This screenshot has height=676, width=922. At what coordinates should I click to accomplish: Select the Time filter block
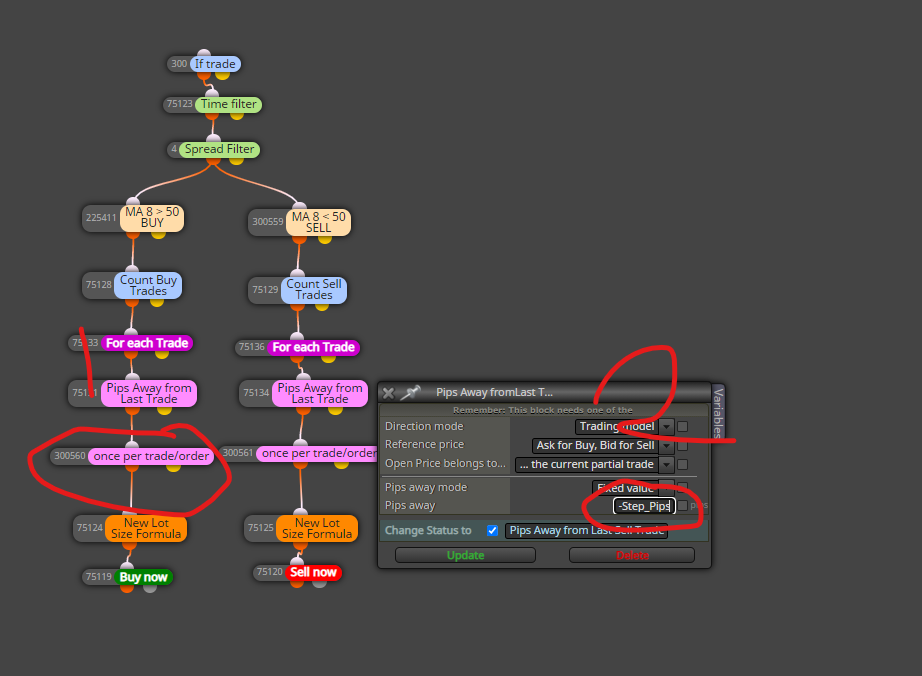229,105
